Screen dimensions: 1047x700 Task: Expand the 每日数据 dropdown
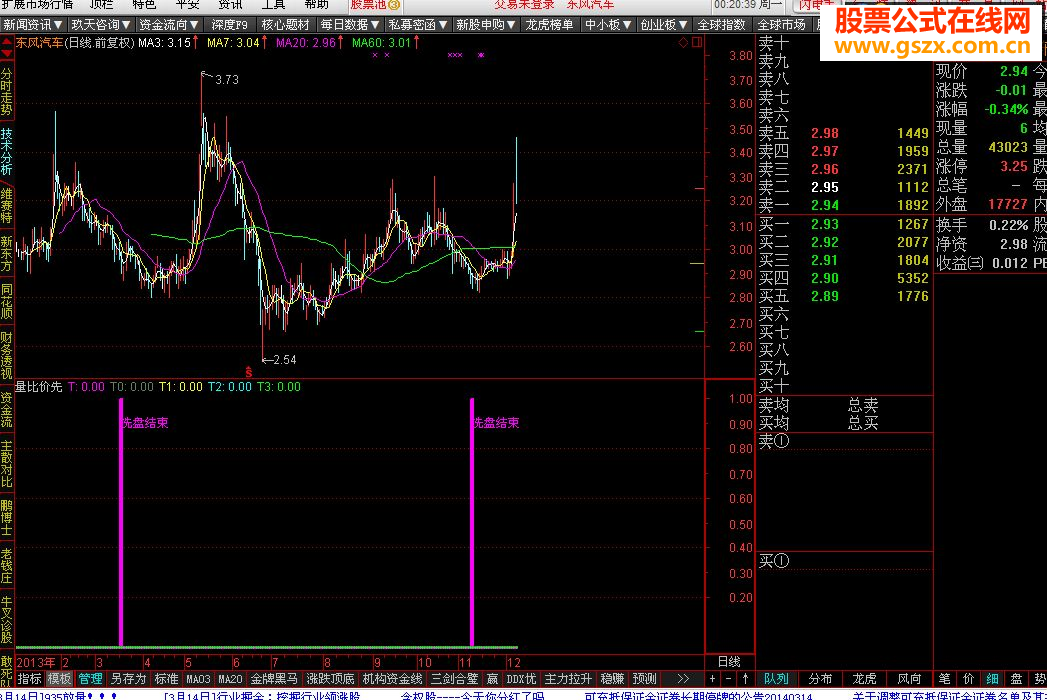pyautogui.click(x=350, y=25)
